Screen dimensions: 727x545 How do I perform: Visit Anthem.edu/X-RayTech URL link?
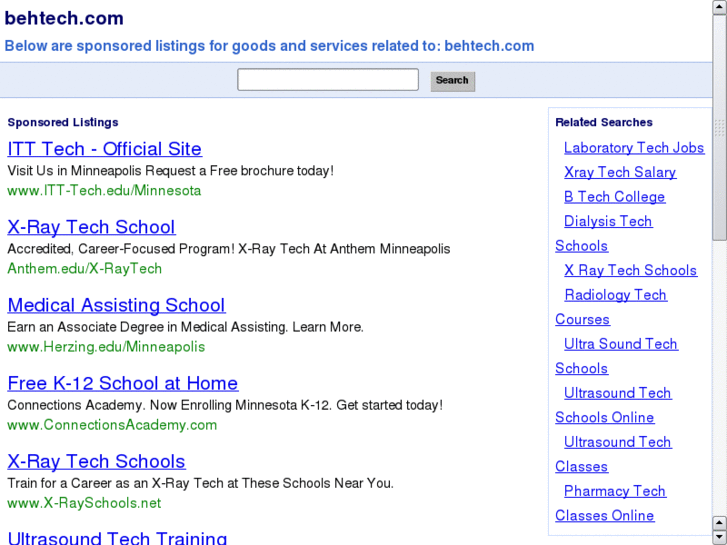point(84,269)
